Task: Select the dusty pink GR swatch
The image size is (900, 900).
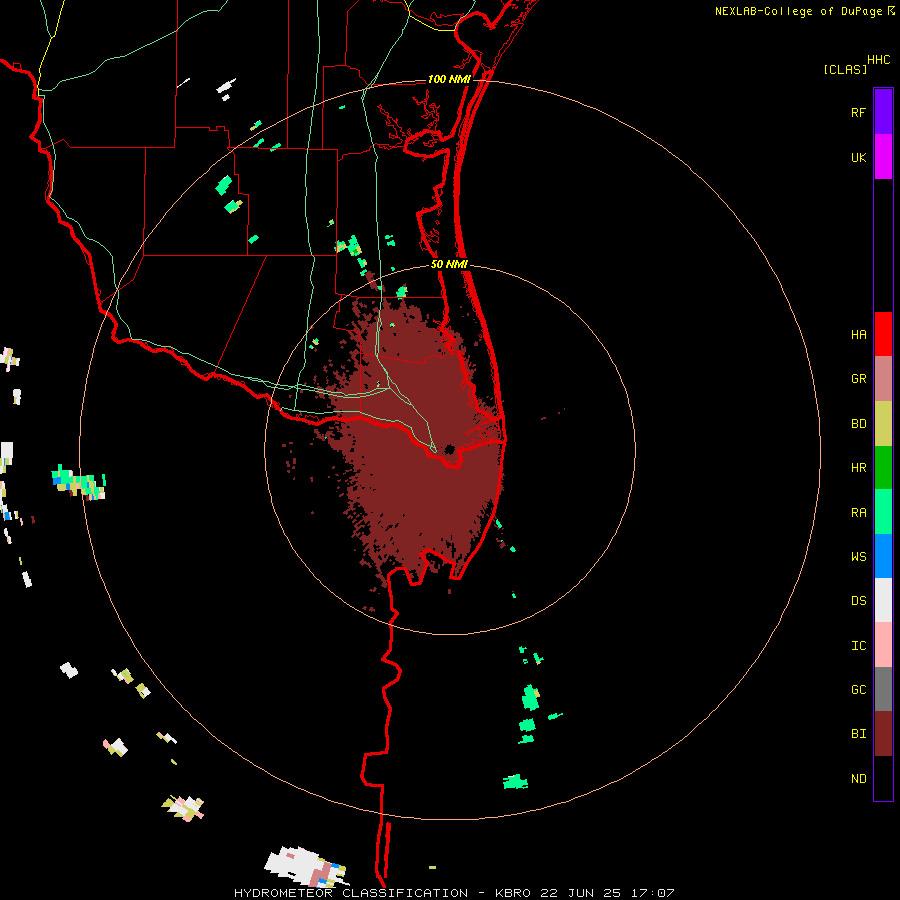Action: pos(883,379)
